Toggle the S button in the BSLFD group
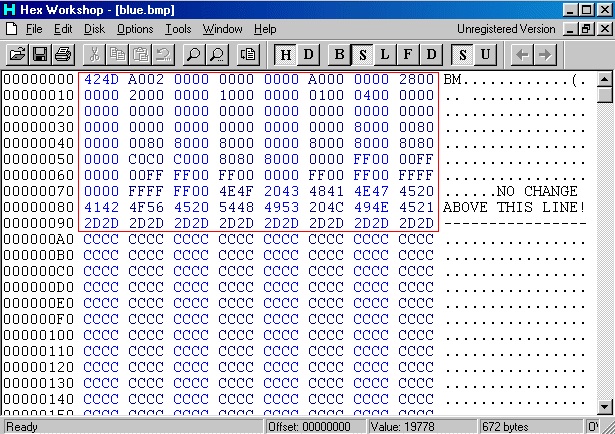The height and width of the screenshot is (434, 615). click(x=362, y=54)
